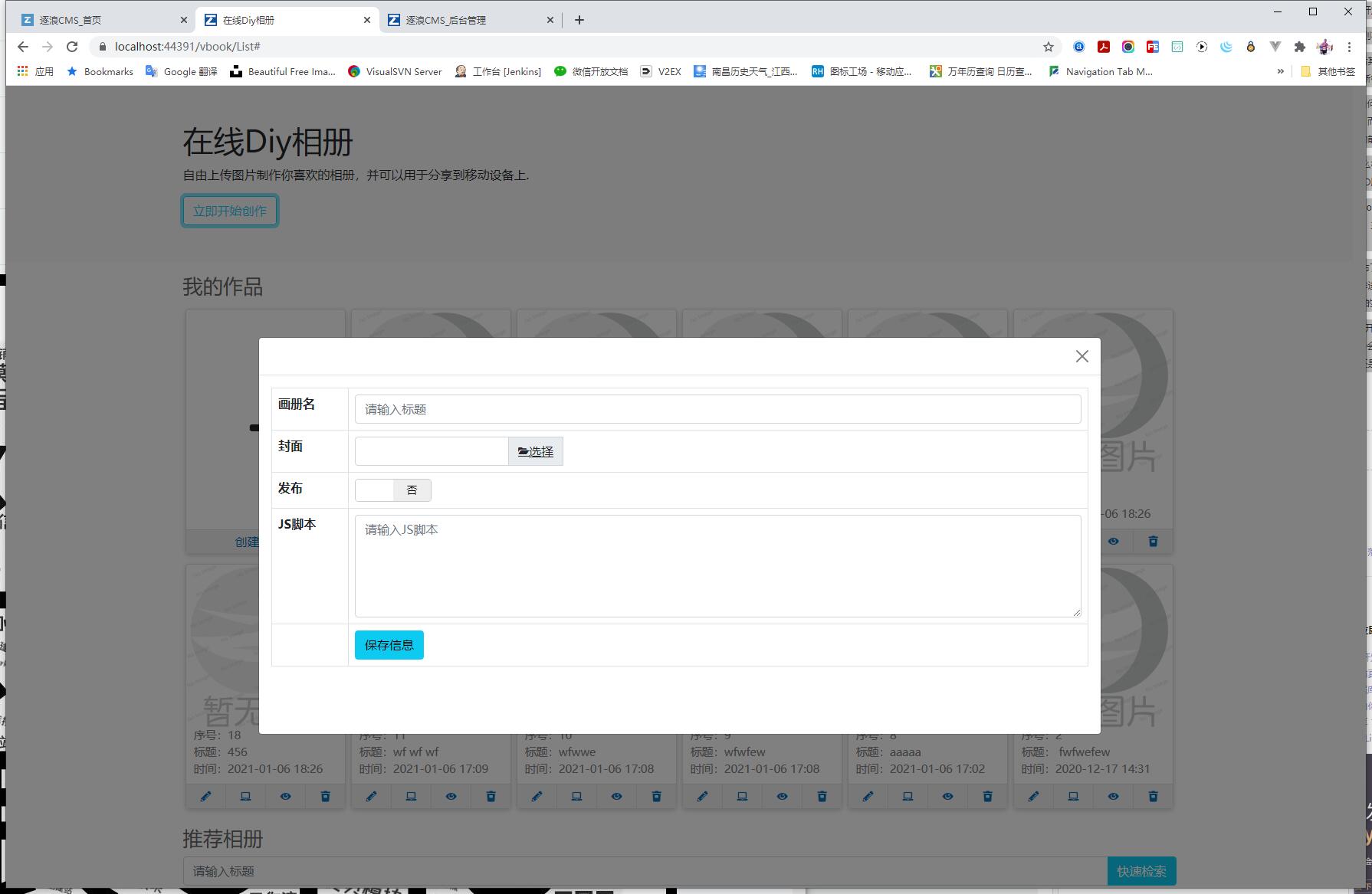The height and width of the screenshot is (894, 1372).
Task: Open screen view for album "fwfwefew"
Action: pos(1073,796)
